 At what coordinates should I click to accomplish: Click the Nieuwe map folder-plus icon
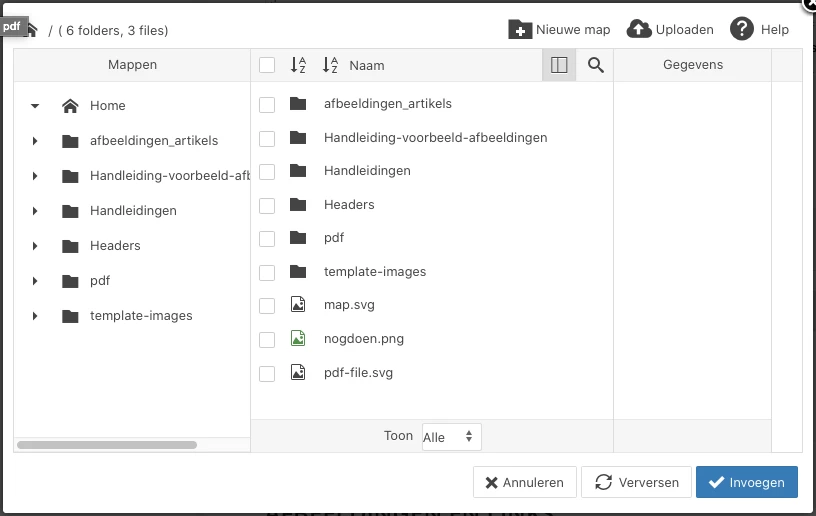[x=520, y=30]
